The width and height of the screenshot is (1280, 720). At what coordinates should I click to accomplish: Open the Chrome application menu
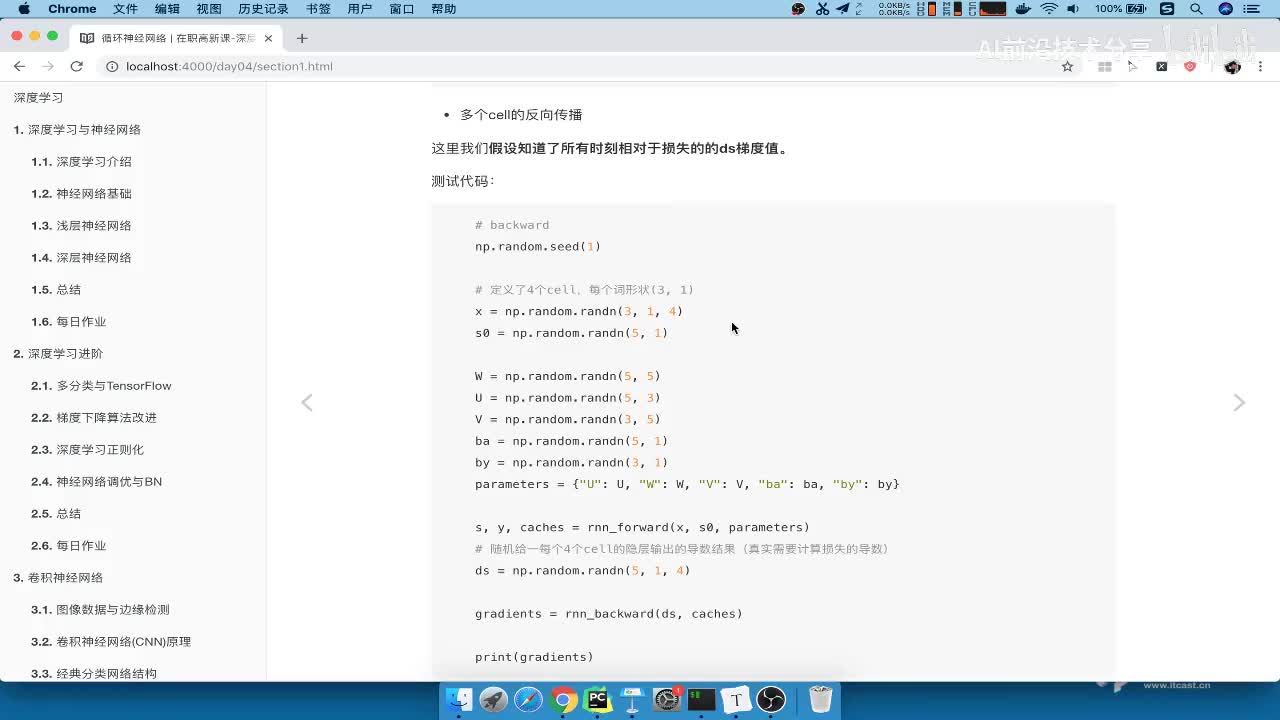click(72, 9)
